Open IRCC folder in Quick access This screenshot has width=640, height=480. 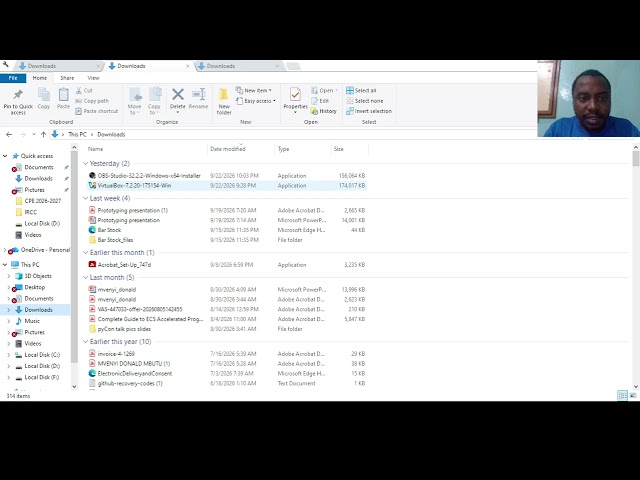tap(30, 212)
